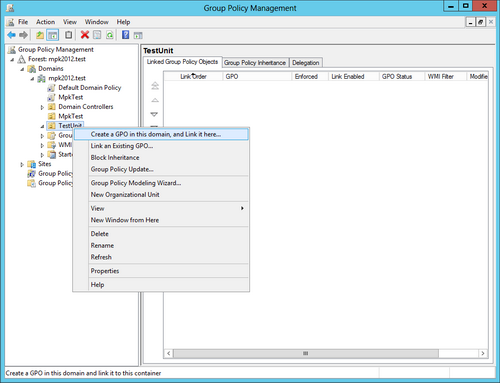This screenshot has width=500, height=383.
Task: Open the Action menu
Action: (45, 22)
